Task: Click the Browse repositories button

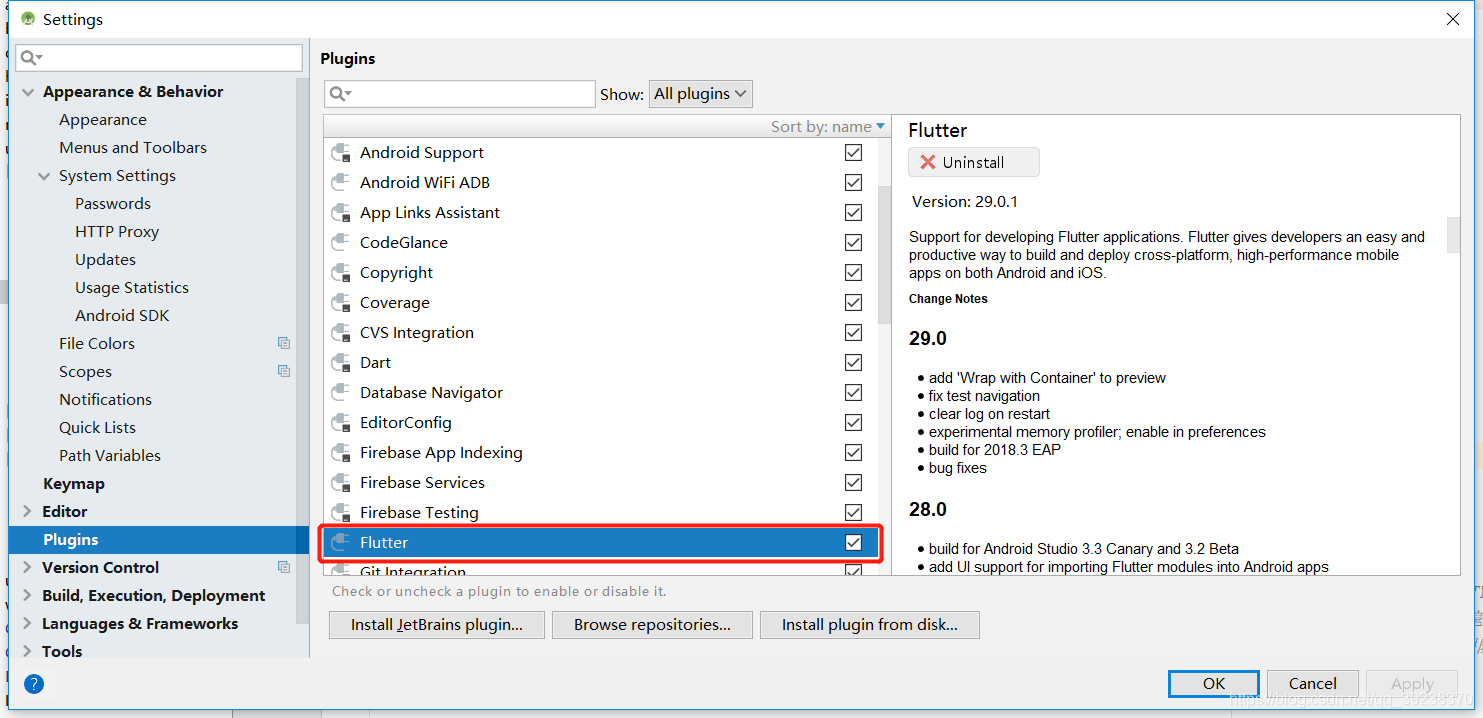Action: point(652,625)
